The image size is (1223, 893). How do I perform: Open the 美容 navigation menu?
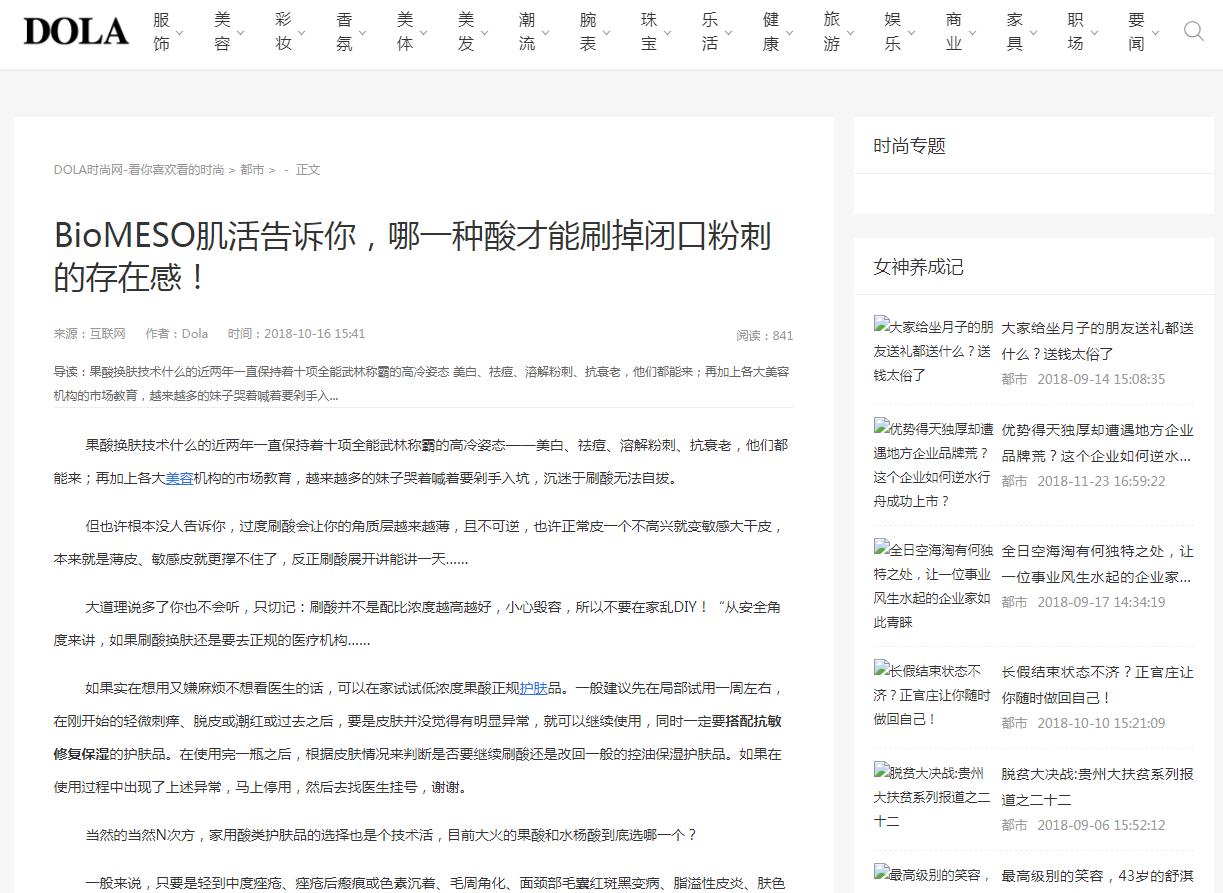[x=222, y=31]
